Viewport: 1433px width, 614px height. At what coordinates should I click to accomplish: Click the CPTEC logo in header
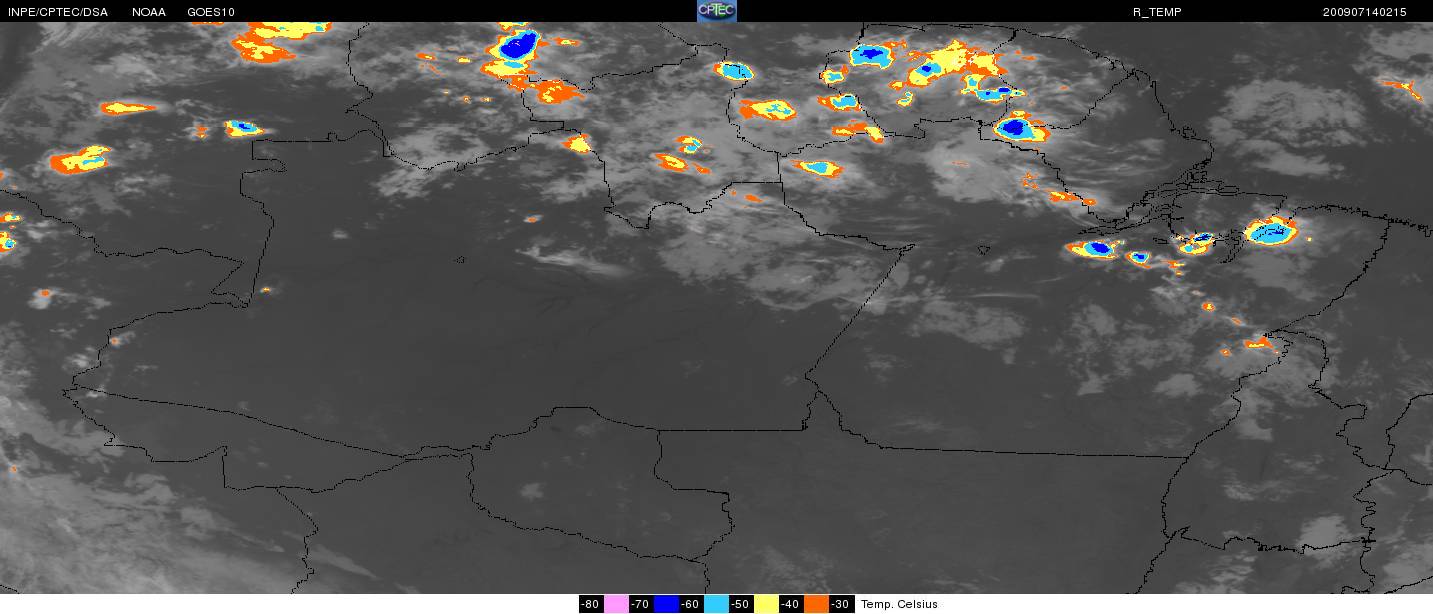point(716,11)
